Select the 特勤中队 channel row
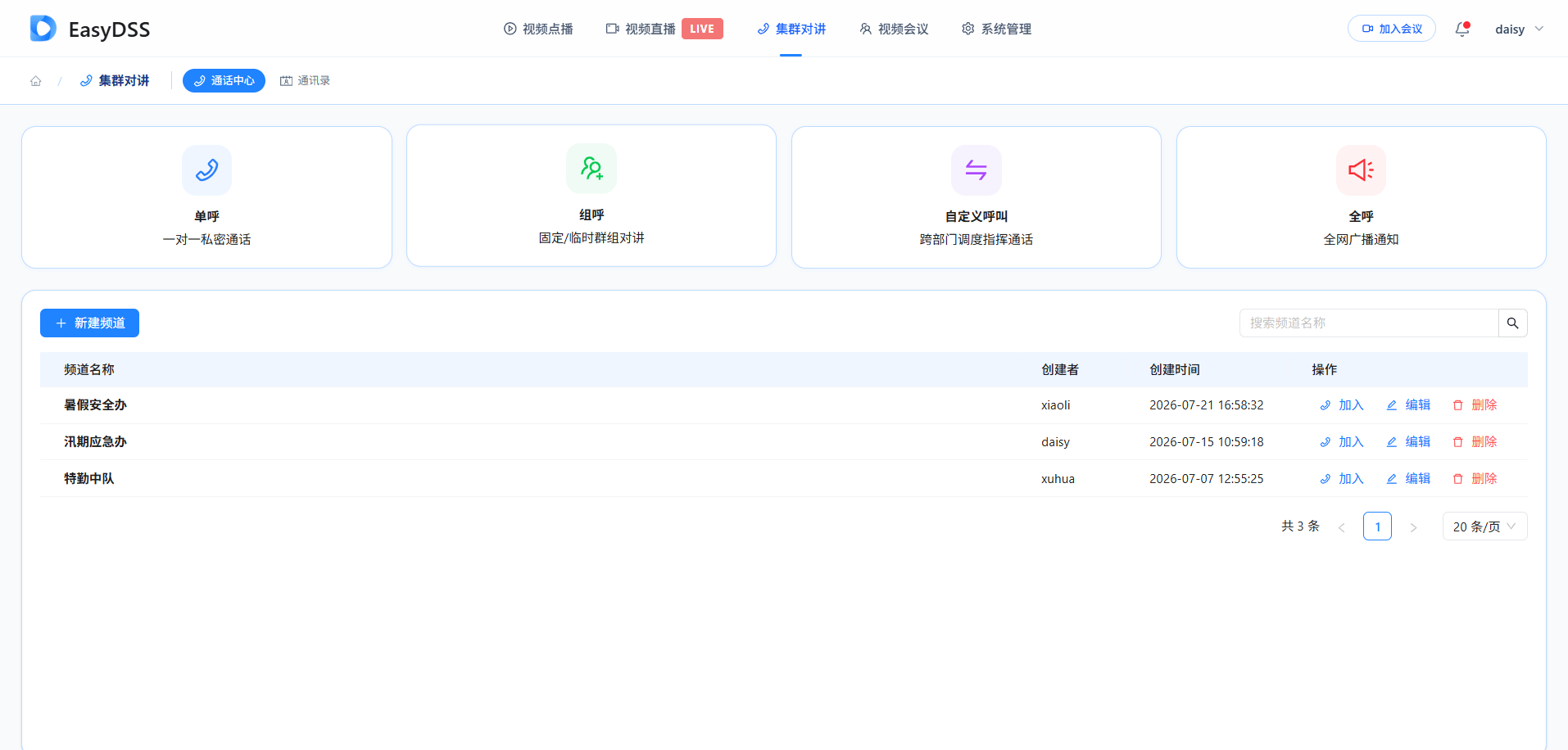This screenshot has width=1568, height=750. point(784,479)
